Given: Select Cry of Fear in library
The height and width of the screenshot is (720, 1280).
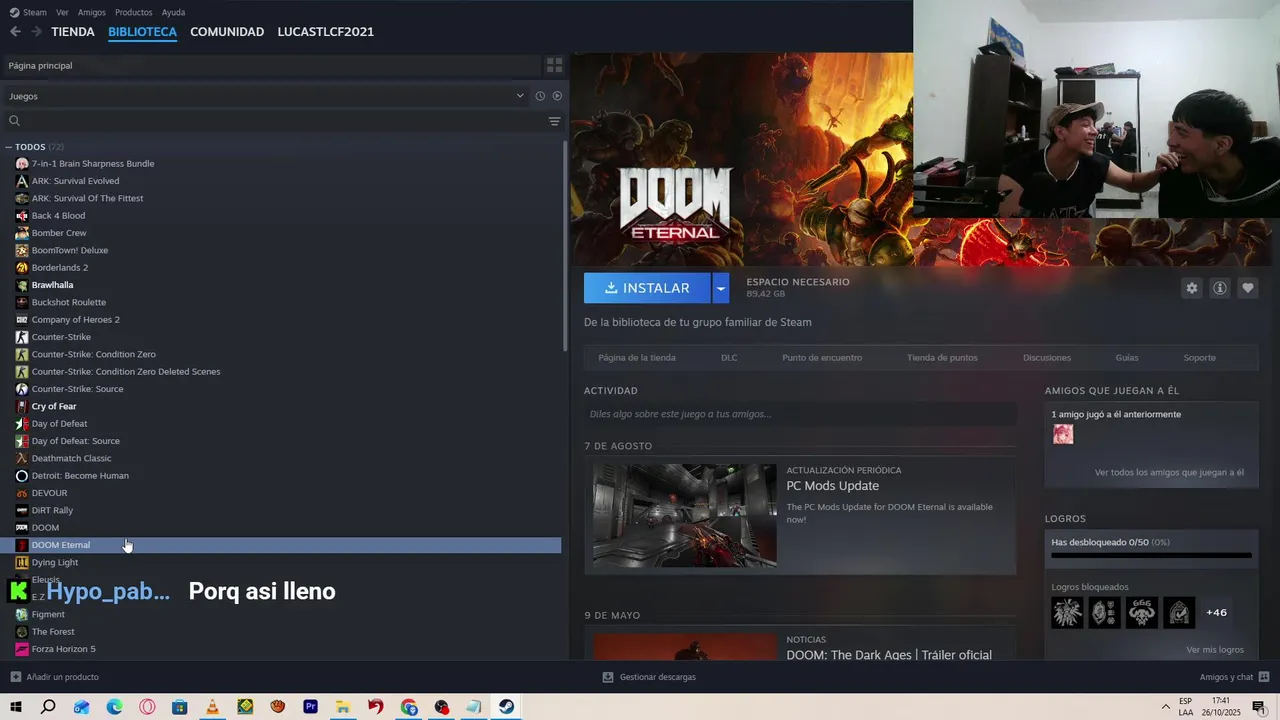Looking at the screenshot, I should coord(54,406).
